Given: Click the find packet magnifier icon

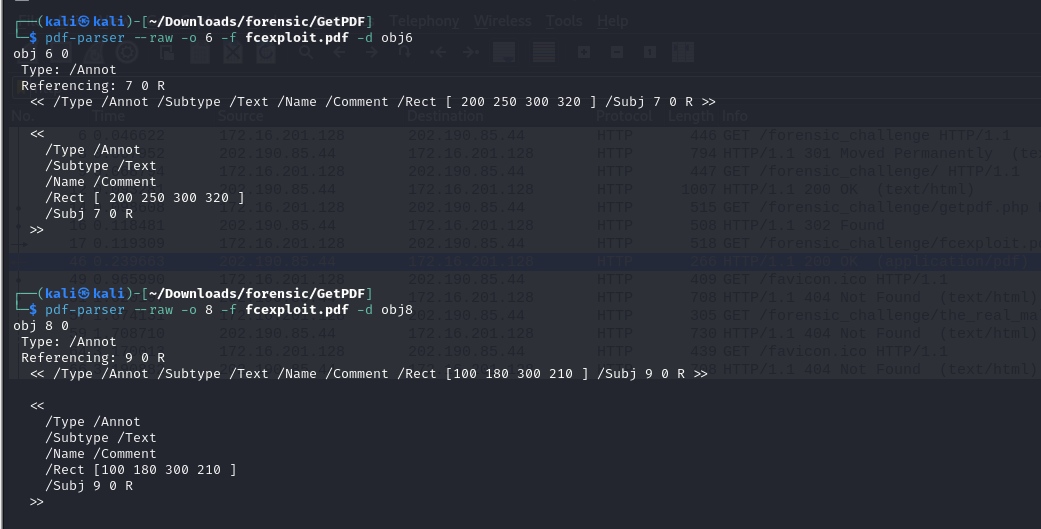Looking at the screenshot, I should tap(307, 52).
